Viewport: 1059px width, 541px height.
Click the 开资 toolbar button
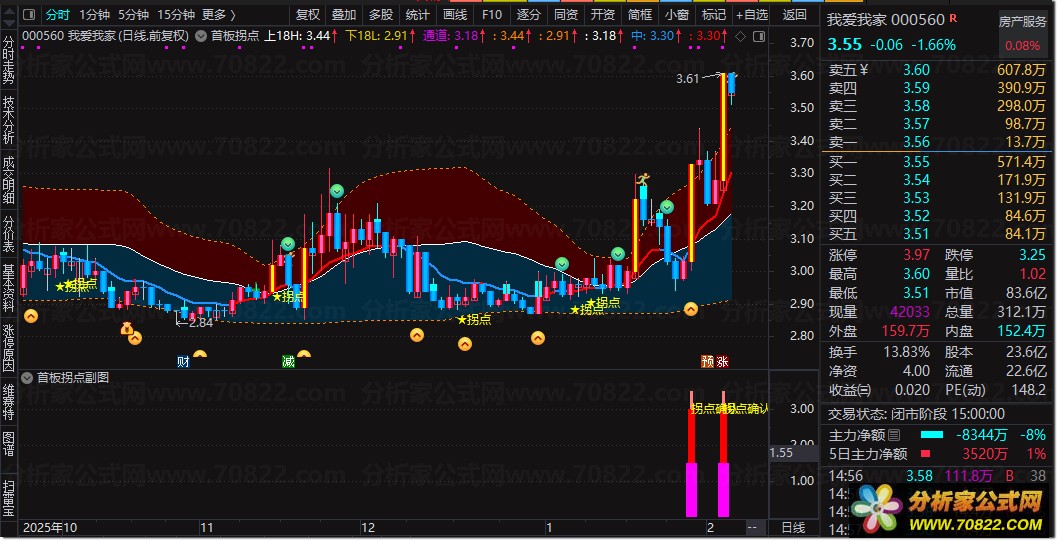click(602, 14)
